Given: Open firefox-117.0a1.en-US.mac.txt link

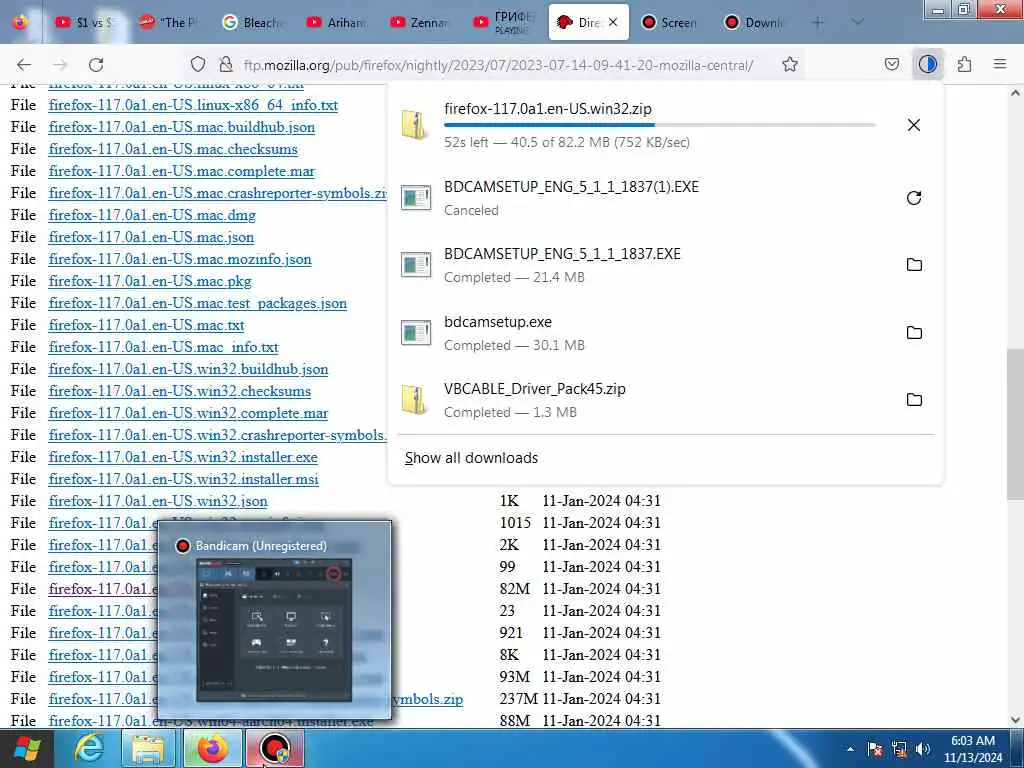Looking at the screenshot, I should tap(146, 325).
